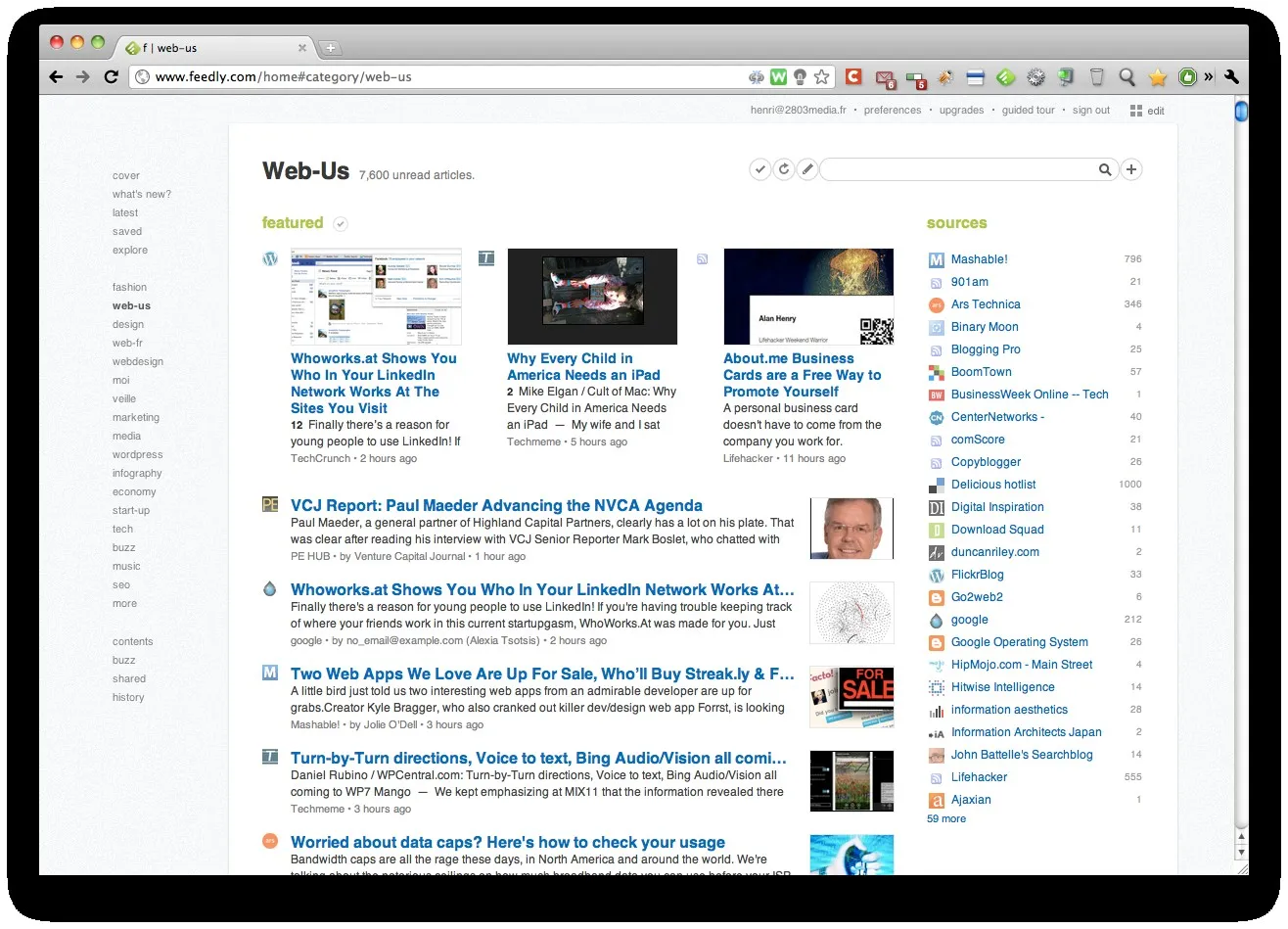Open the history section in sidebar

tap(128, 698)
